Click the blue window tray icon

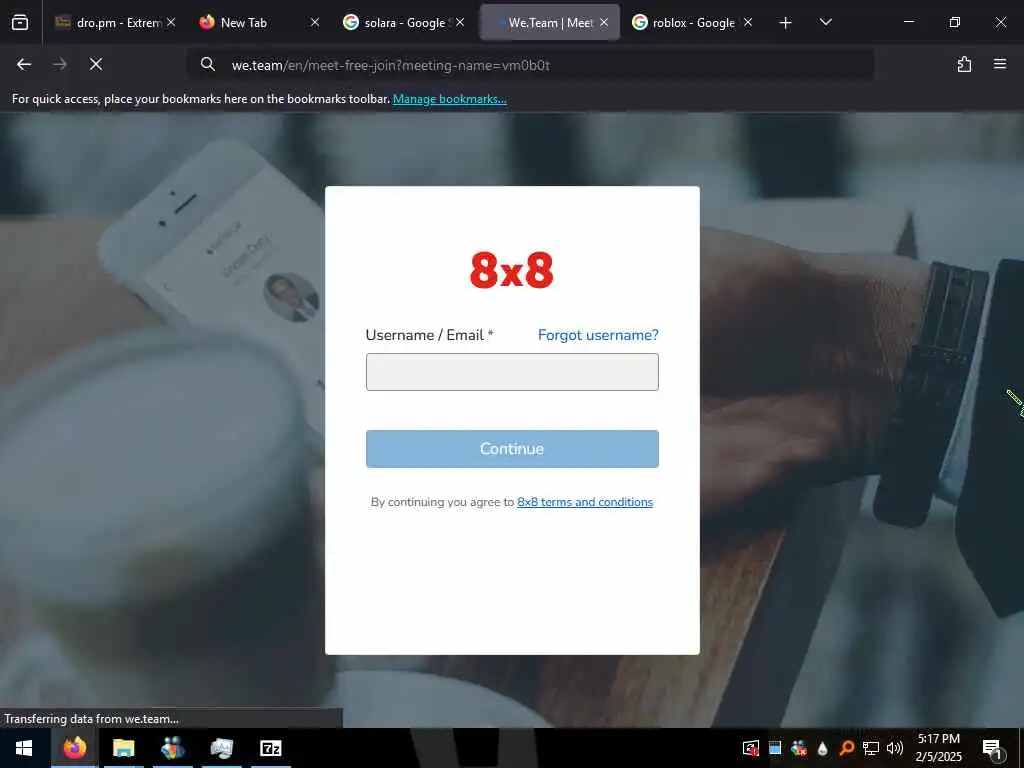[x=775, y=748]
